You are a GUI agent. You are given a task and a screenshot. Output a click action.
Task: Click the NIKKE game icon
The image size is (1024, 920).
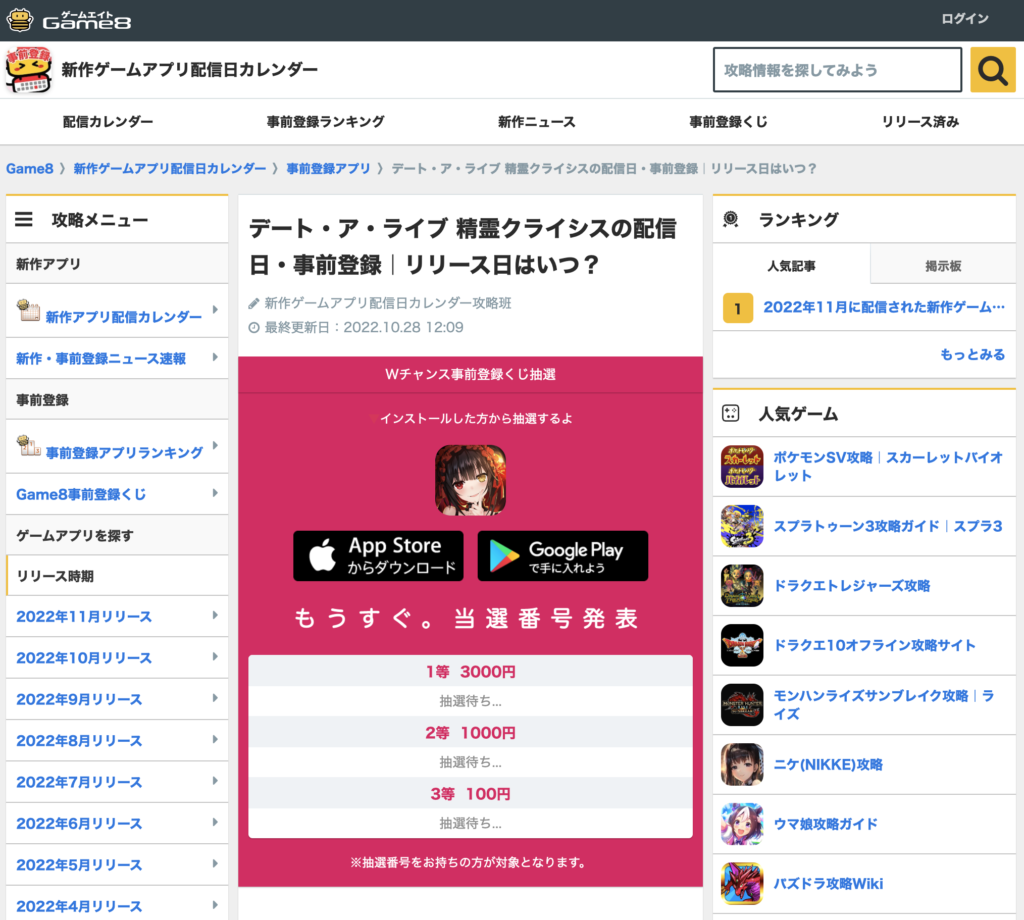coord(742,765)
